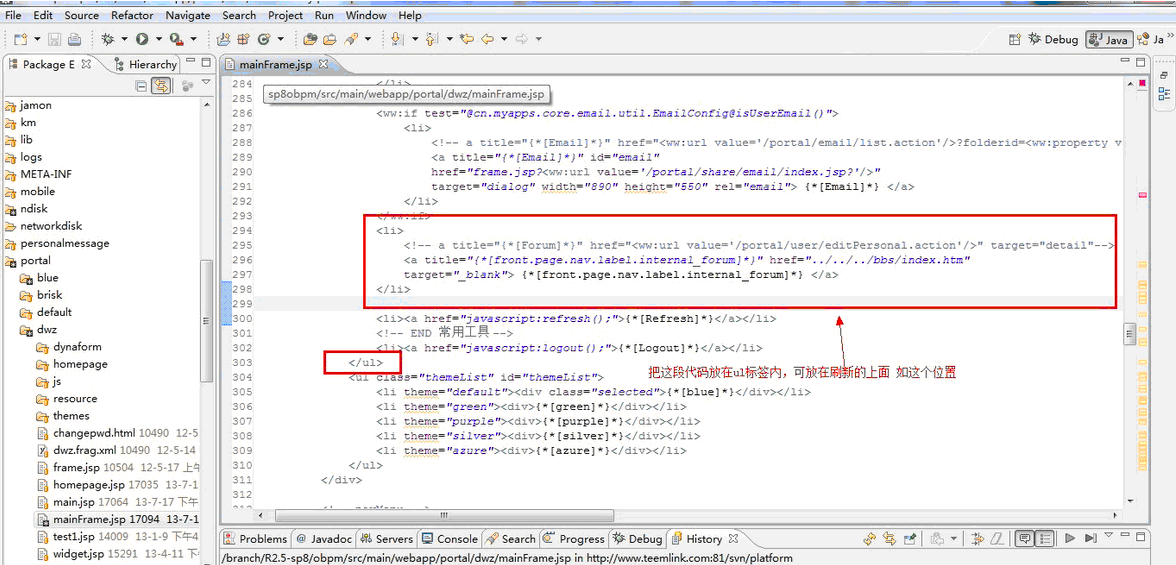This screenshot has width=1176, height=565.
Task: Open dropdown next to External Tools icon
Action: click(x=194, y=39)
